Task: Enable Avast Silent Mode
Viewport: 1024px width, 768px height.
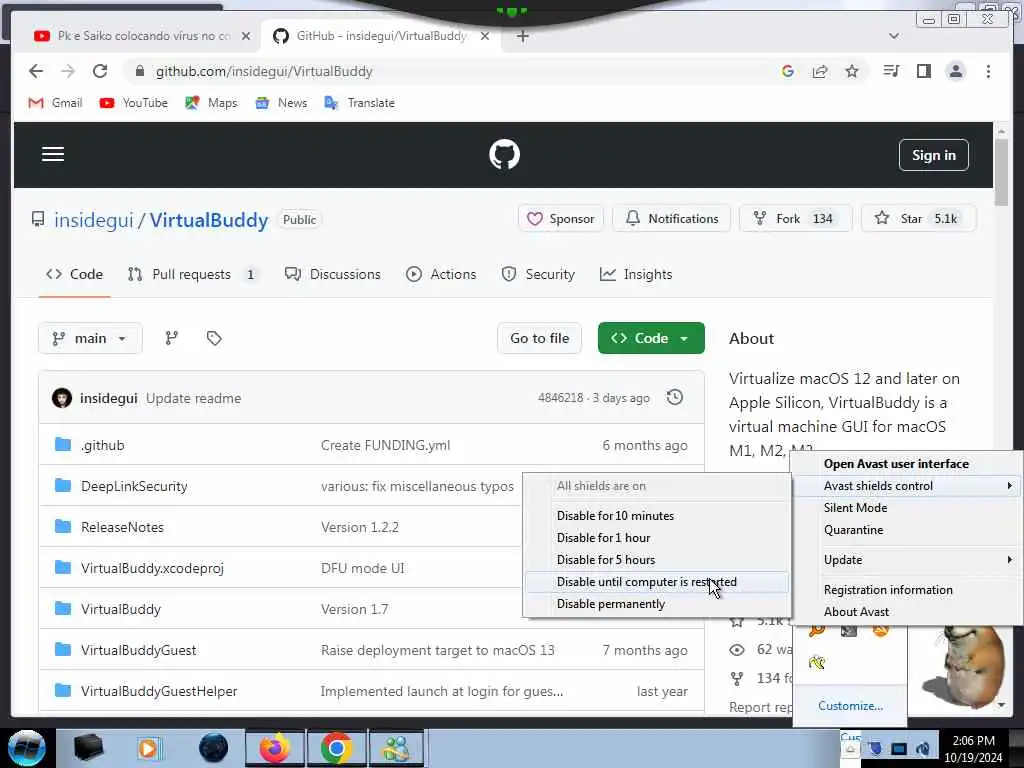Action: (x=906, y=508)
